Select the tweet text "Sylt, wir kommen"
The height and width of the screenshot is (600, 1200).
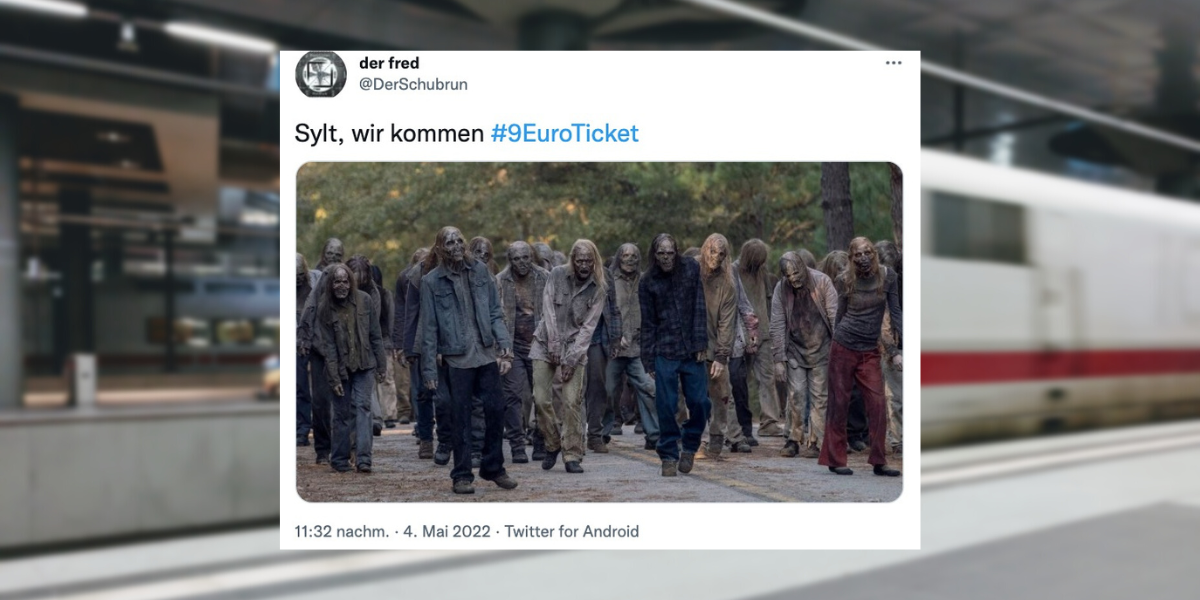(390, 133)
